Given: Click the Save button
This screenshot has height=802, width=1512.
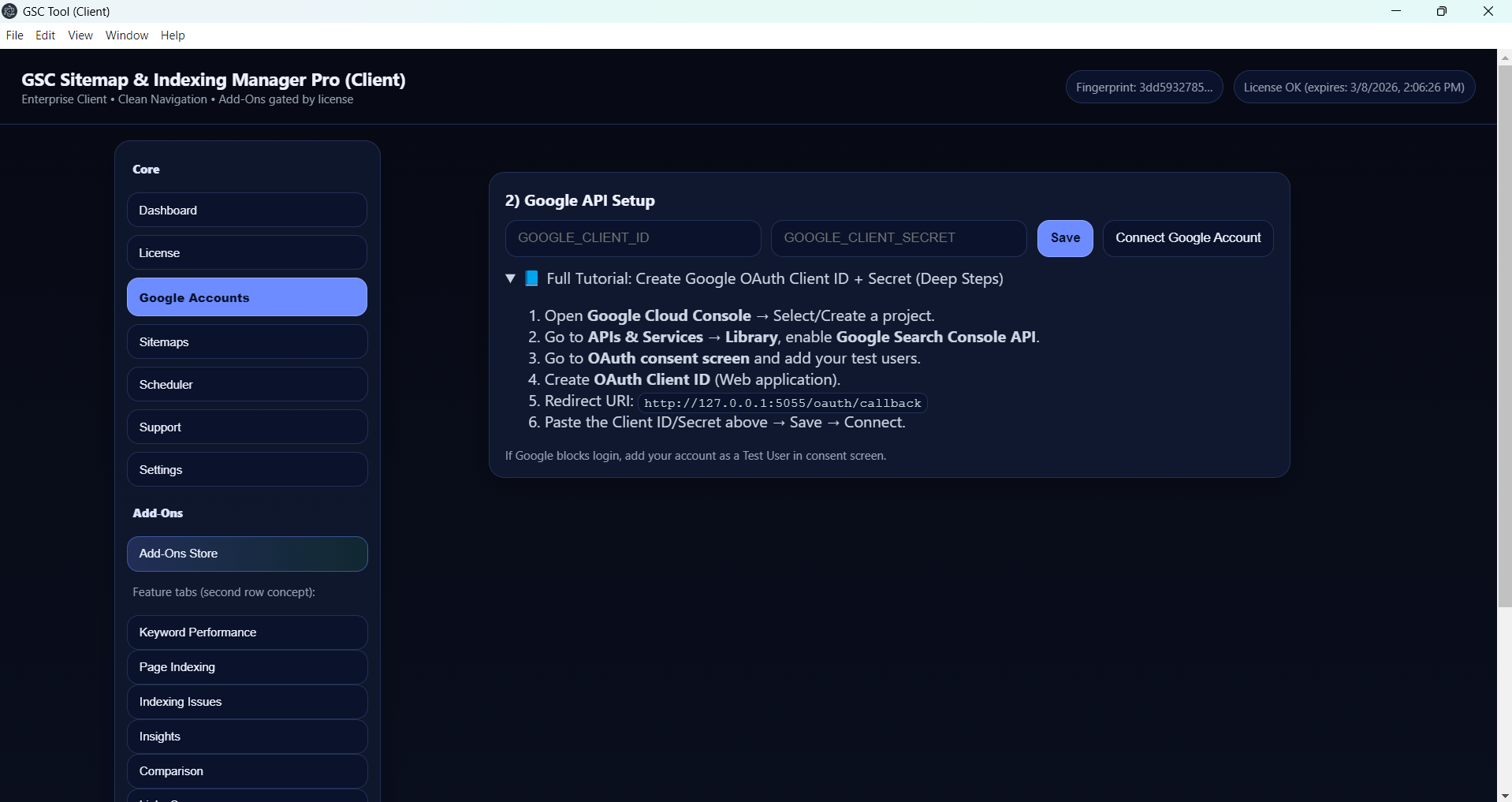Looking at the screenshot, I should tap(1064, 238).
